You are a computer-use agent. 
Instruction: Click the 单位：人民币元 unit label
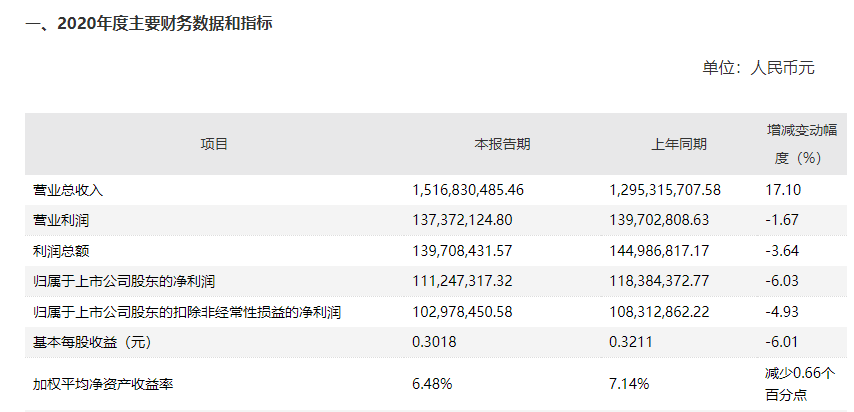[x=759, y=68]
